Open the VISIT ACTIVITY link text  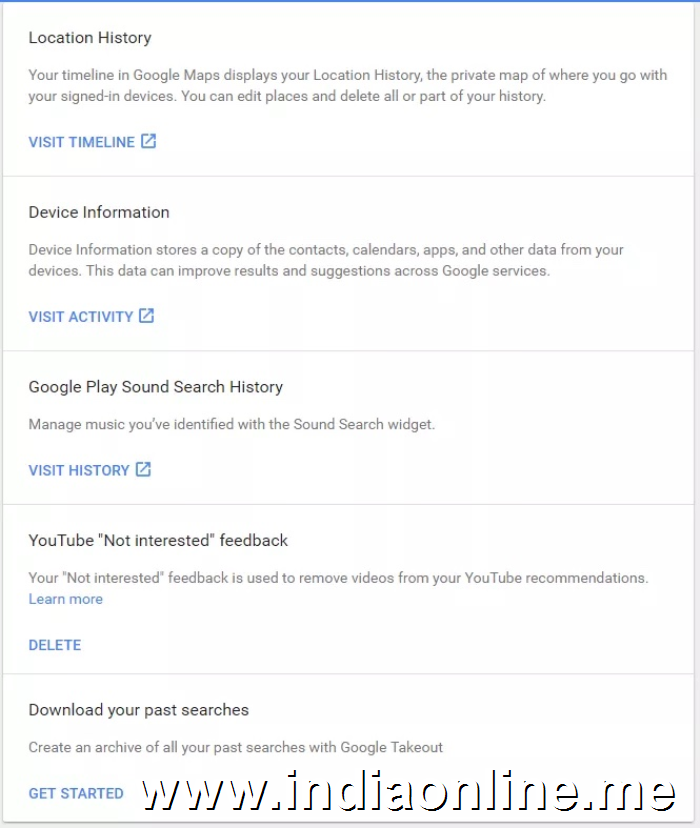[x=80, y=317]
